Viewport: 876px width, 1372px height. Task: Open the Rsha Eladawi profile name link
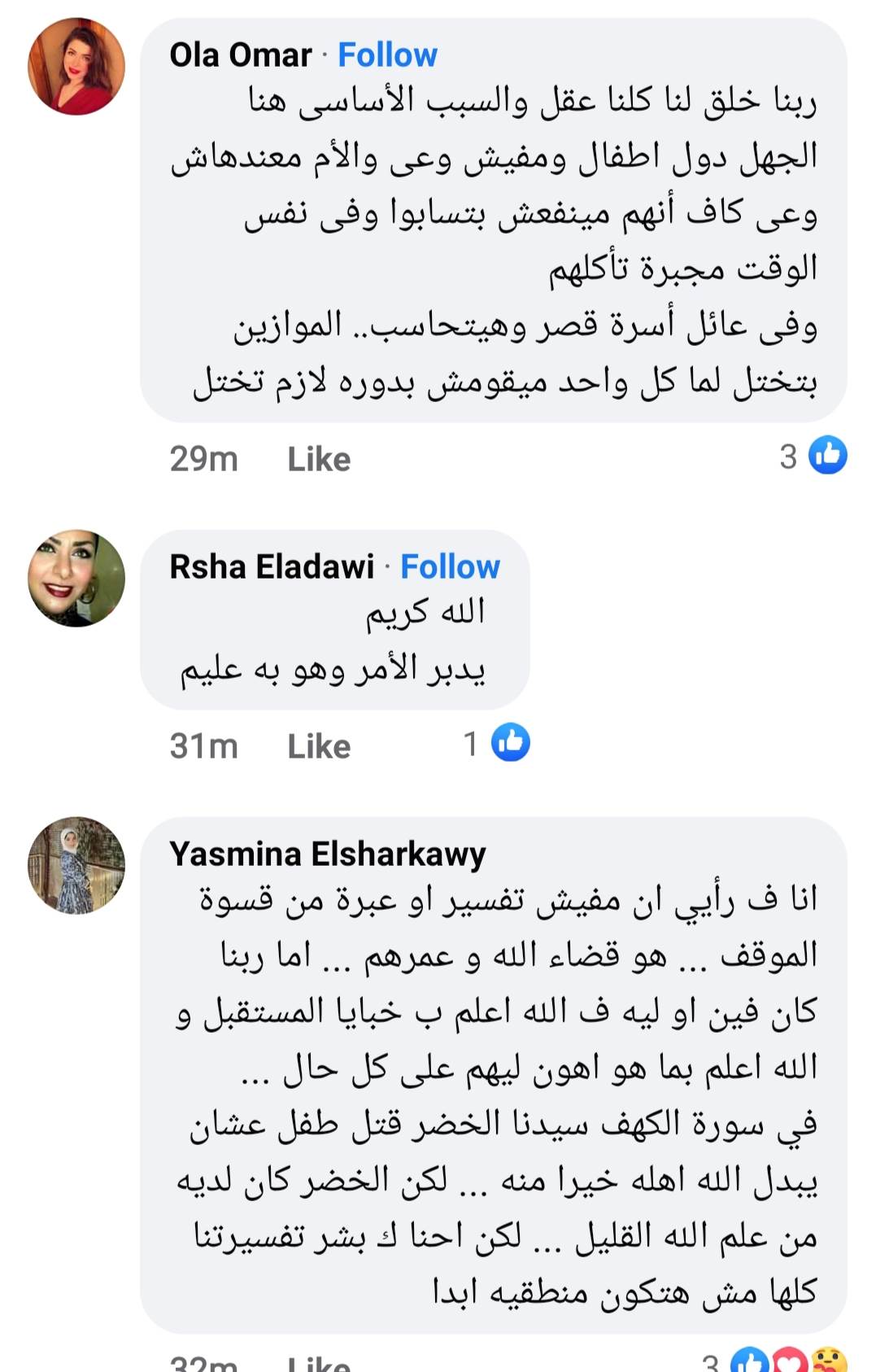272,566
